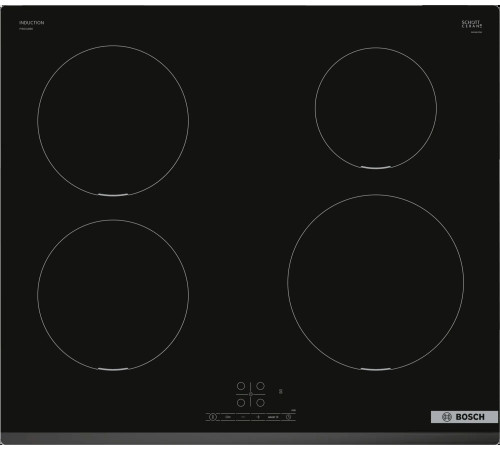Tap the minus power level control
This screenshot has width=500, height=450.
(x=243, y=417)
